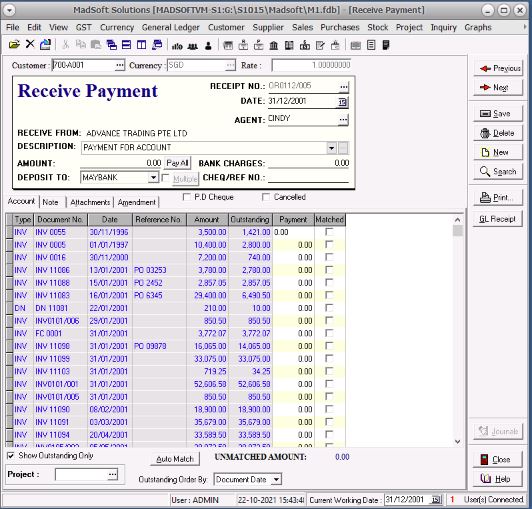This screenshot has width=532, height=509.
Task: Click the Delete button
Action: click(498, 133)
